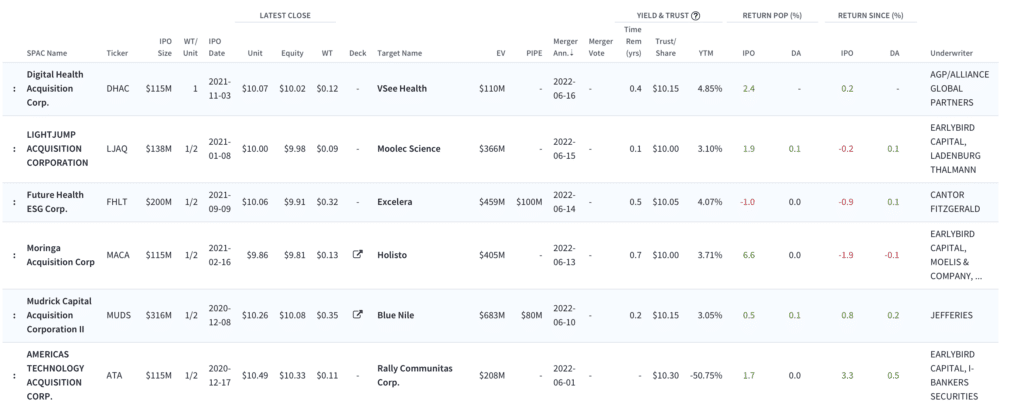This screenshot has width=1024, height=401.
Task: Select the Excelera target name
Action: click(394, 202)
